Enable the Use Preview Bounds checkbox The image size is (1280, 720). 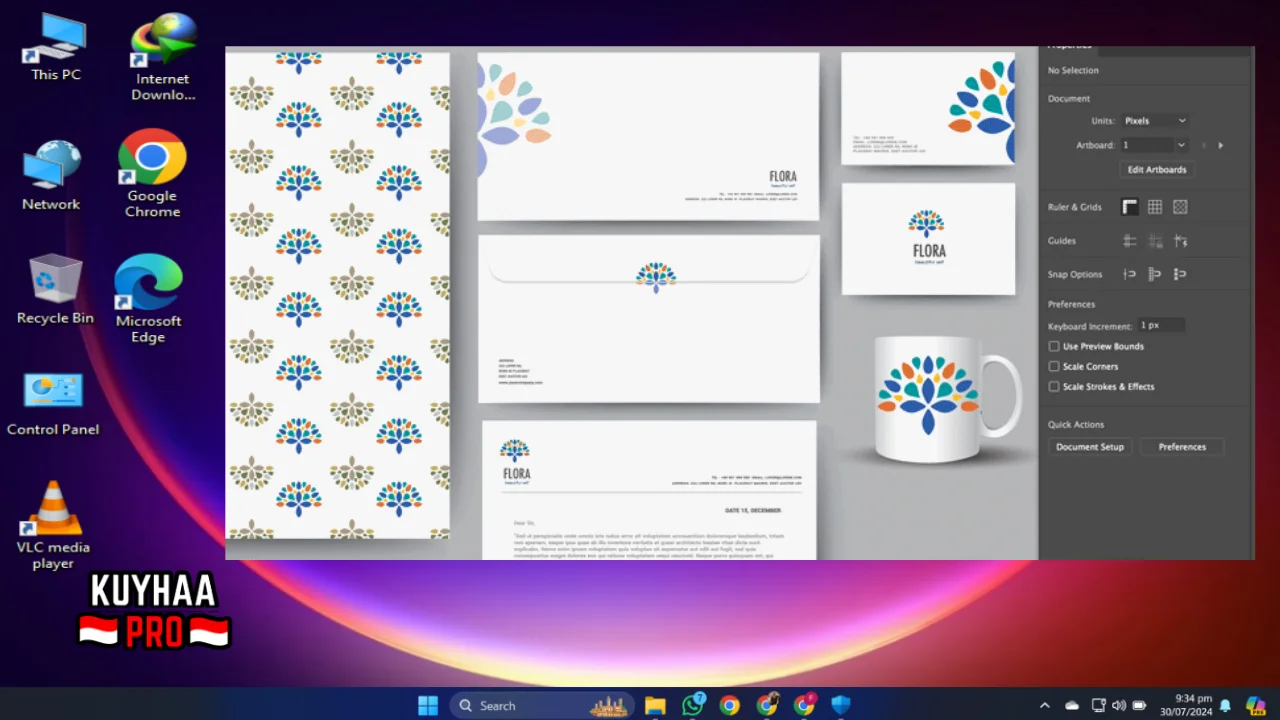[1054, 346]
